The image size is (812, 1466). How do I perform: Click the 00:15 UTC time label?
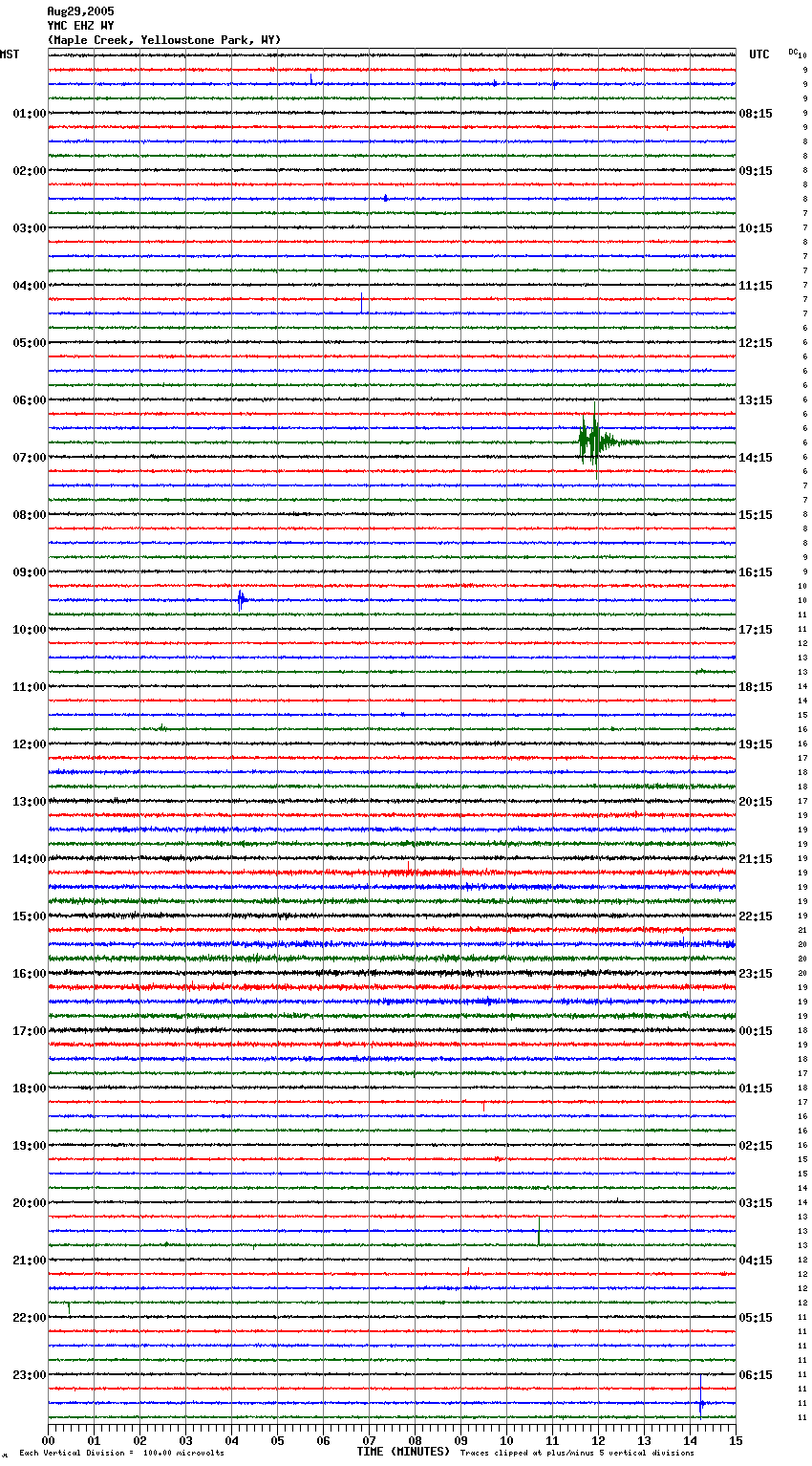[756, 1031]
